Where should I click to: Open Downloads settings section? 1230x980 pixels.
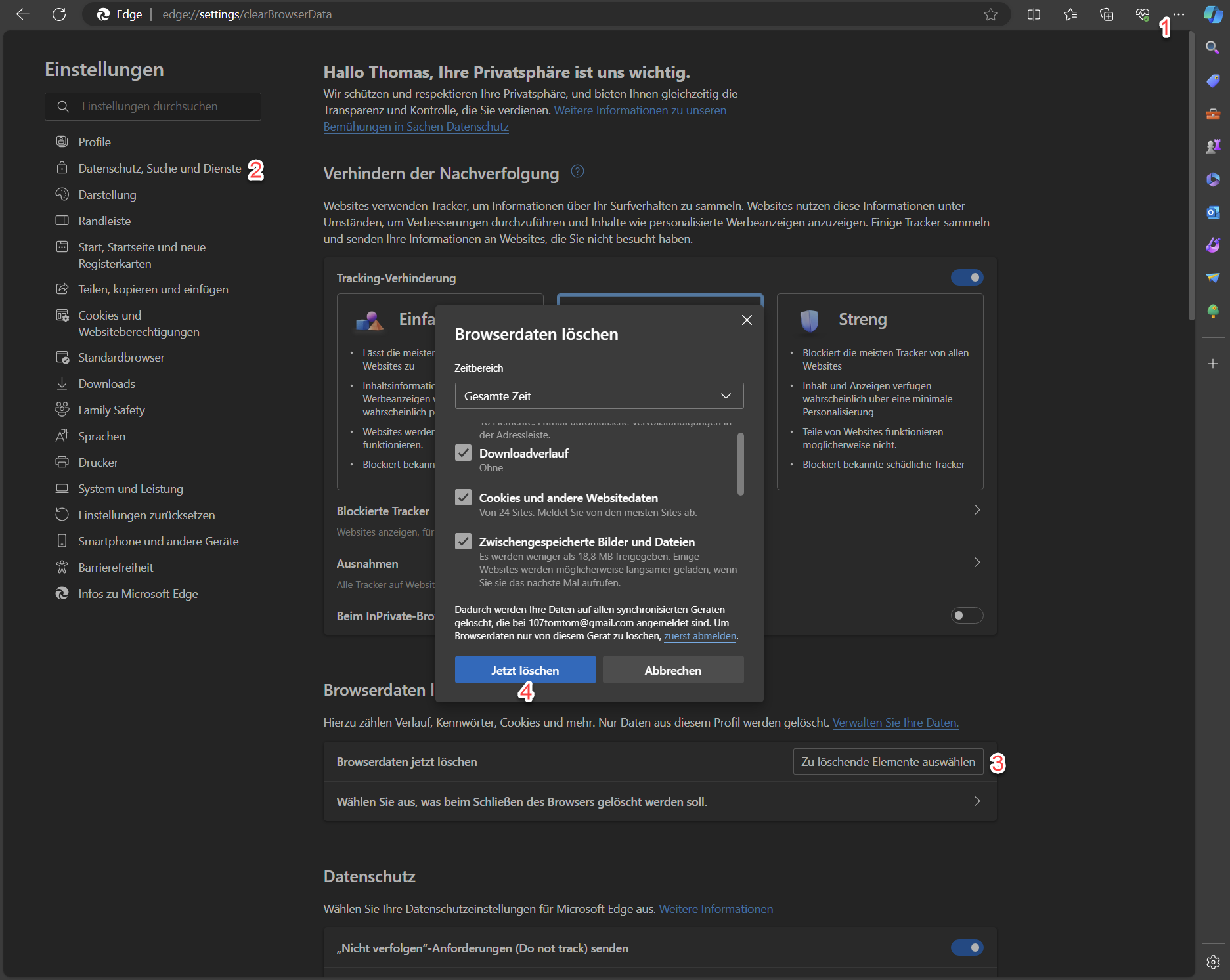(106, 384)
